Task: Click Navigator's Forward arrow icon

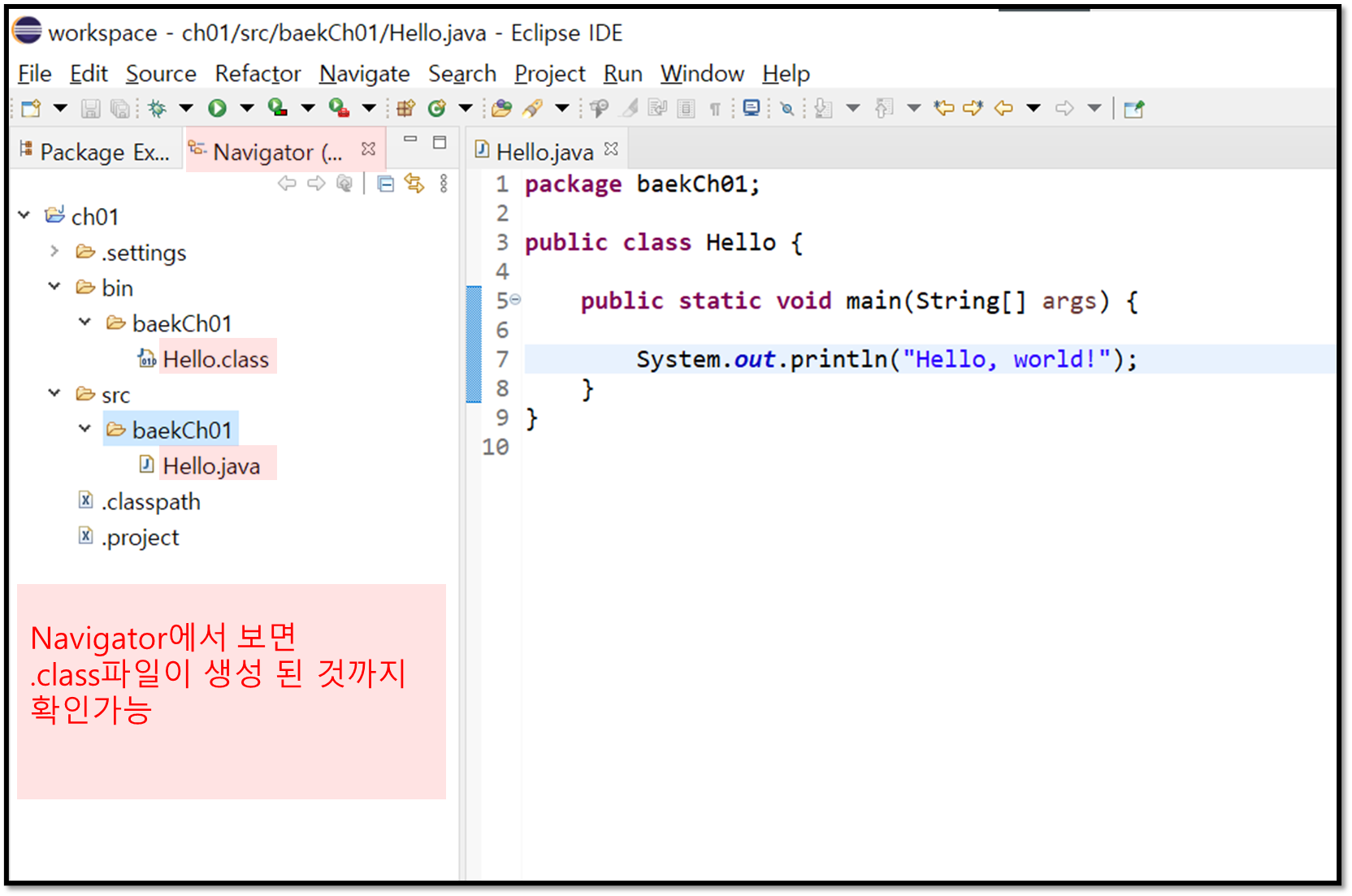Action: (316, 184)
